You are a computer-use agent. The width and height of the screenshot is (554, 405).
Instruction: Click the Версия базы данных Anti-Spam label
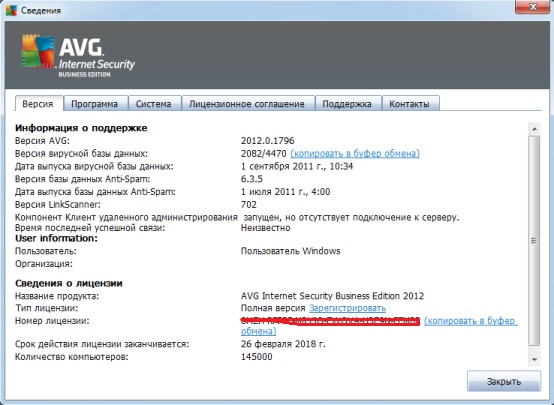tap(82, 179)
